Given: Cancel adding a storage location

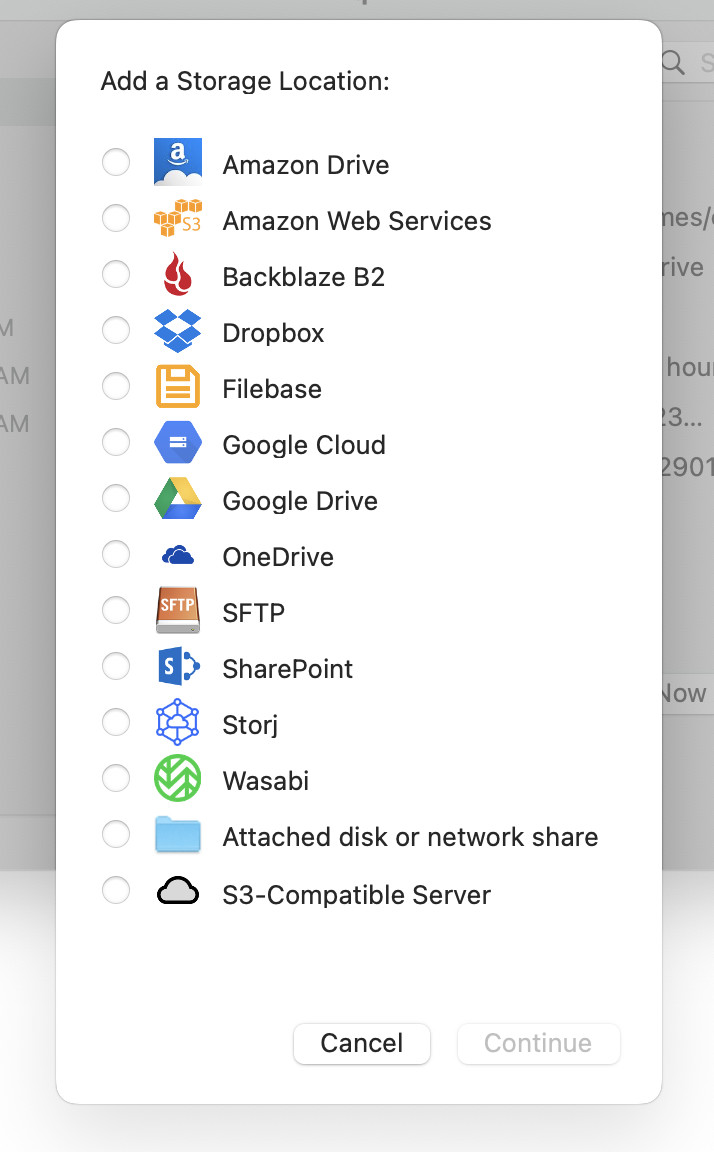Looking at the screenshot, I should (361, 1043).
